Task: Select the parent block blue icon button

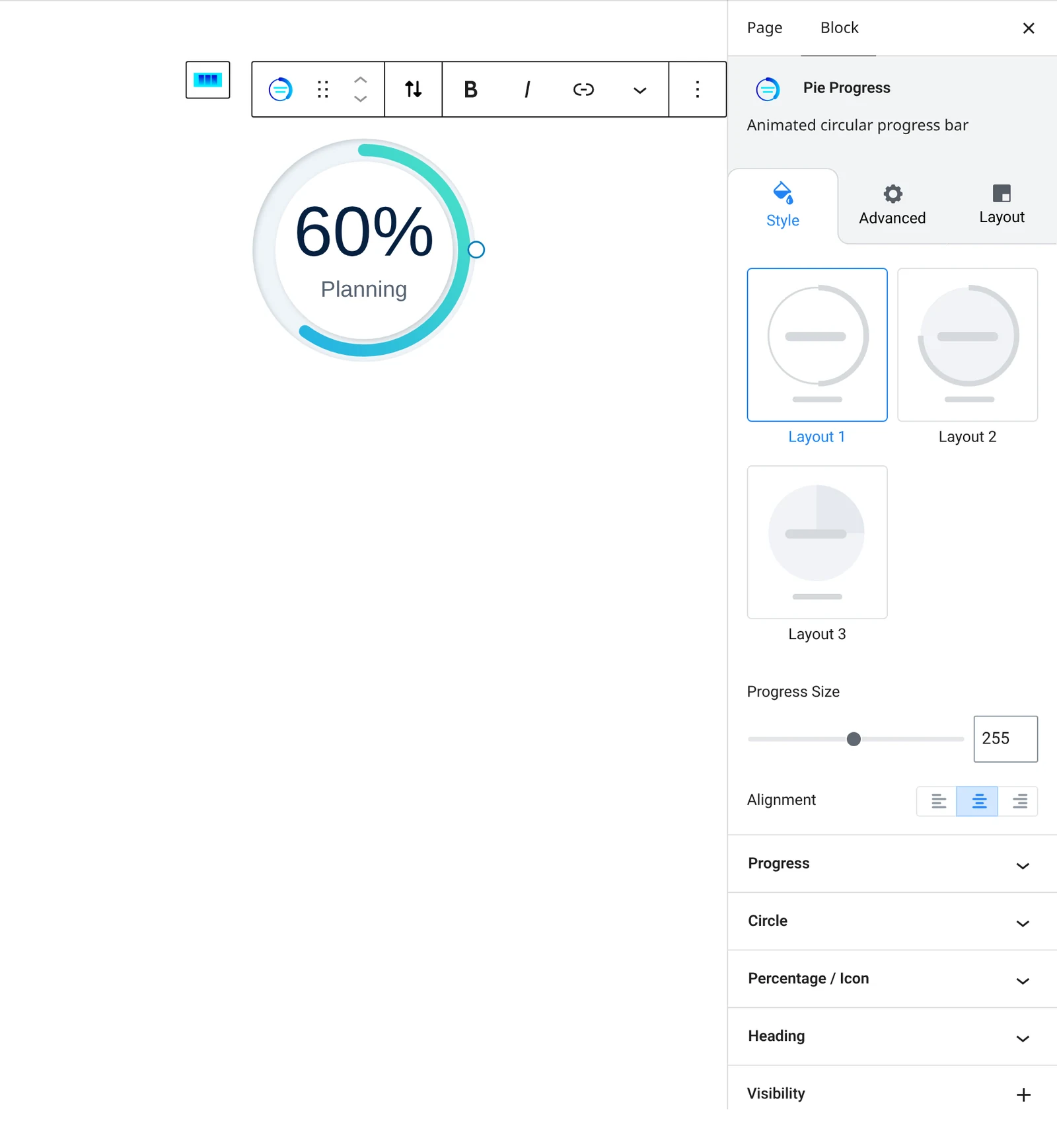Action: 207,80
